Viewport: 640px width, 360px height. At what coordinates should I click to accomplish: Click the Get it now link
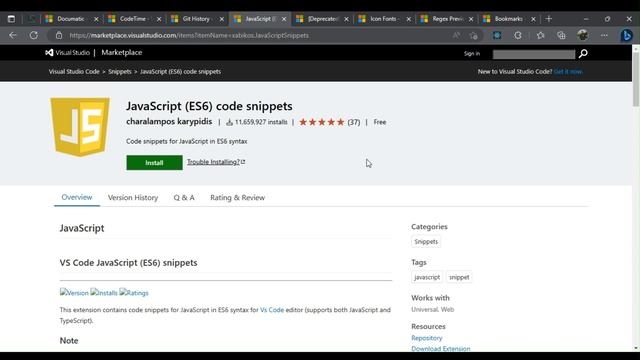(x=568, y=71)
